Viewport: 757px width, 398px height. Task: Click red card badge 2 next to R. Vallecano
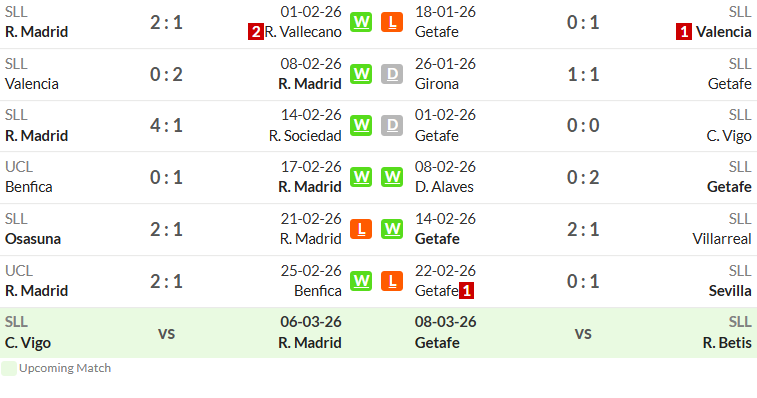coord(256,32)
